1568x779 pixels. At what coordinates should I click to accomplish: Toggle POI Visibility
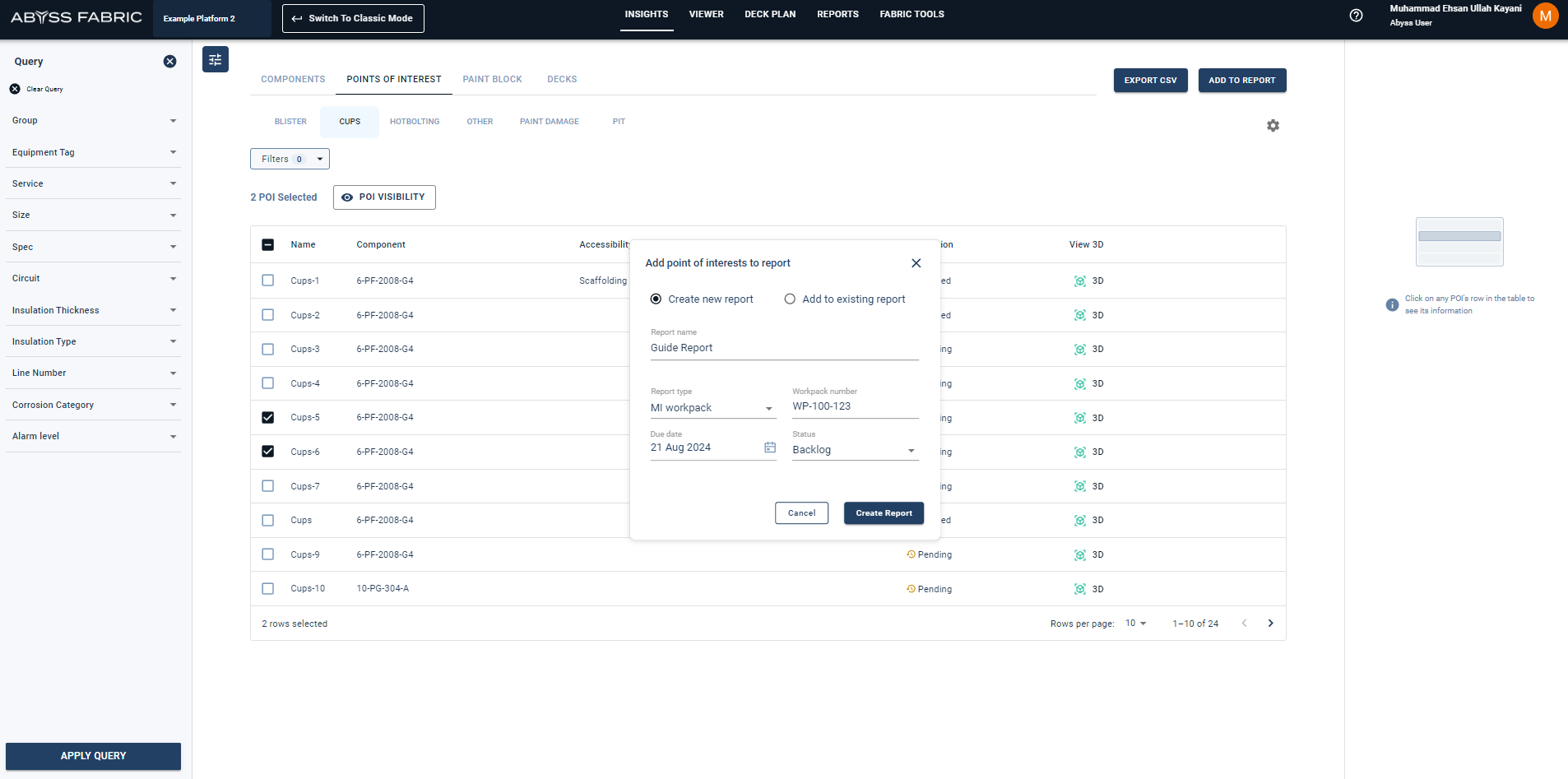tap(384, 197)
